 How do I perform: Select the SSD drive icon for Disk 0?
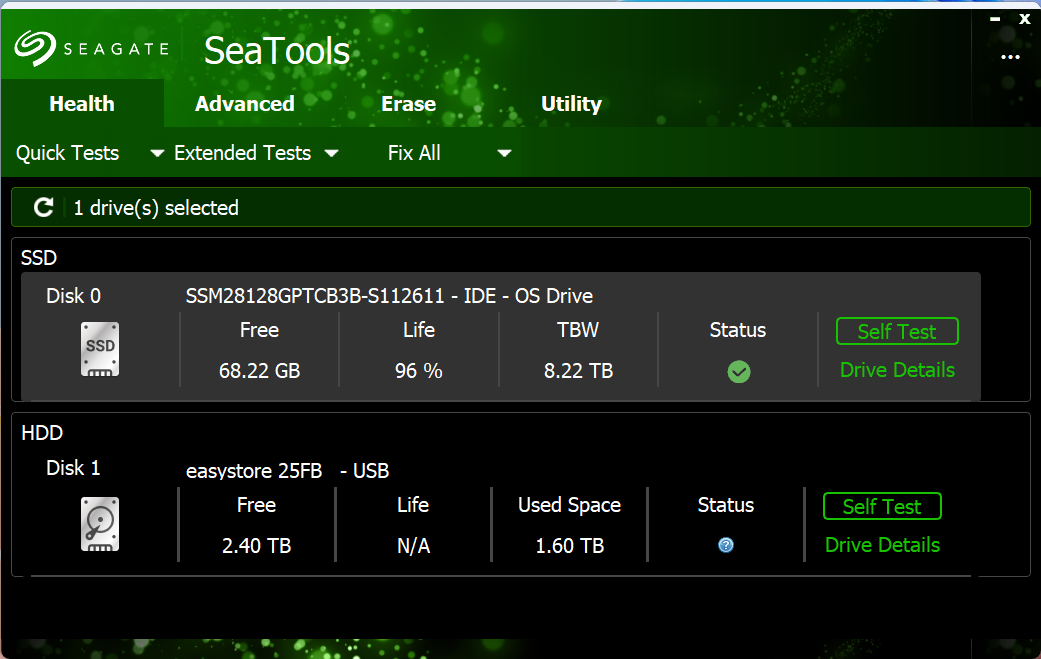(x=99, y=349)
